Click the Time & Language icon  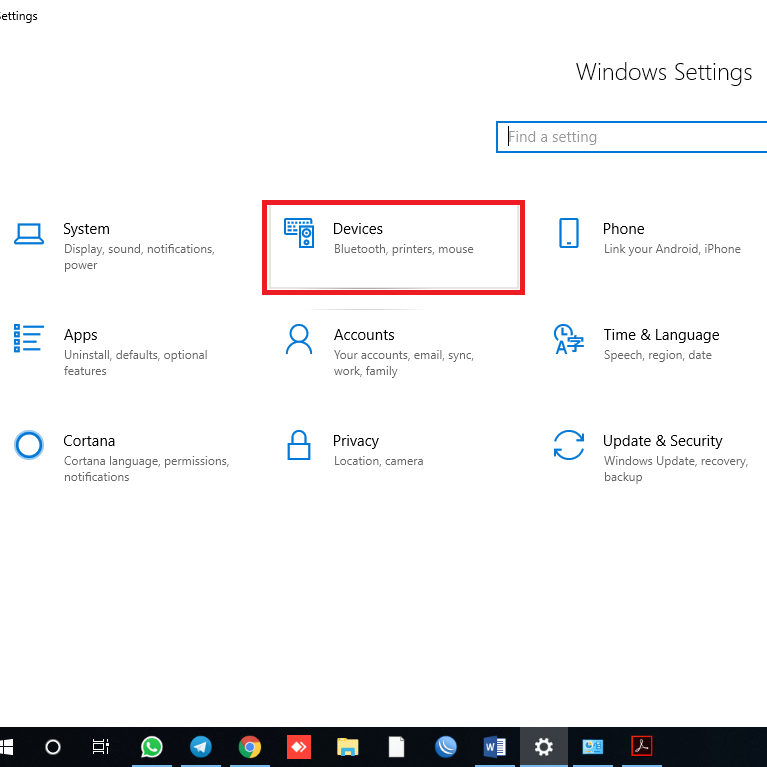pyautogui.click(x=568, y=339)
